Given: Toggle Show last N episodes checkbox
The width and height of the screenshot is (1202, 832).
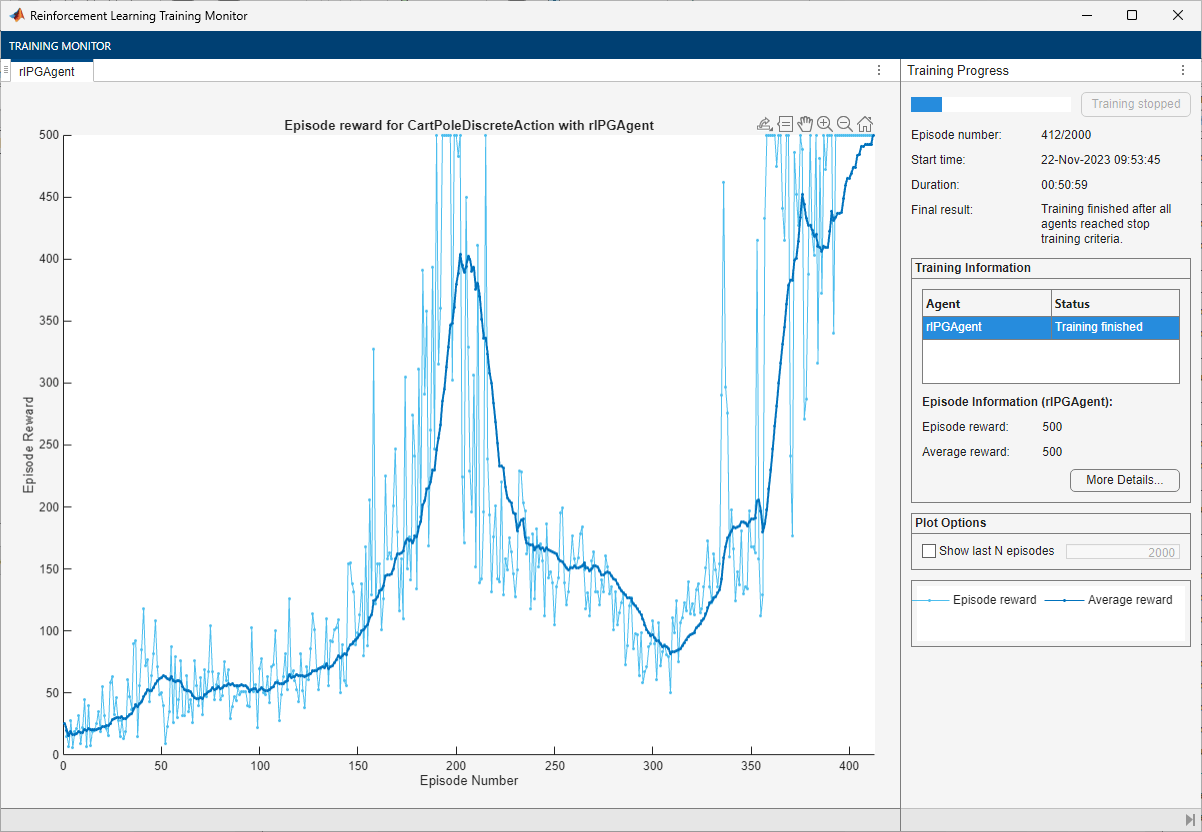Looking at the screenshot, I should 929,551.
